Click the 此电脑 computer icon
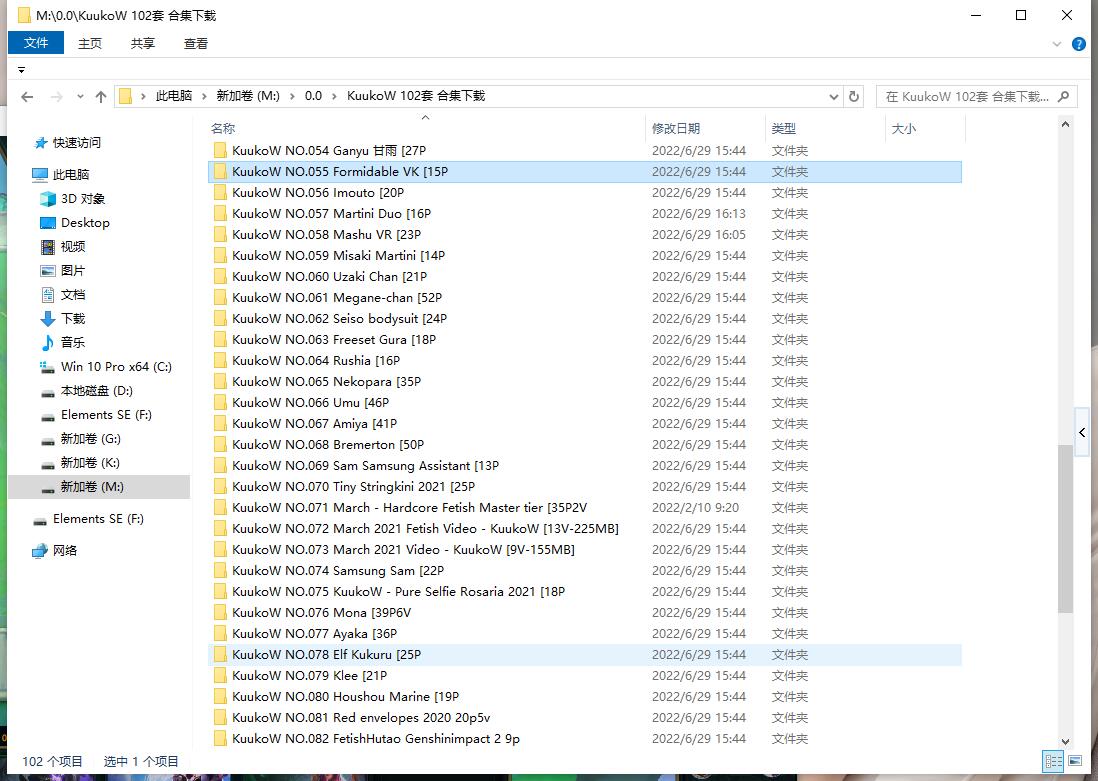Screen dimensions: 1098x781 pos(40,174)
